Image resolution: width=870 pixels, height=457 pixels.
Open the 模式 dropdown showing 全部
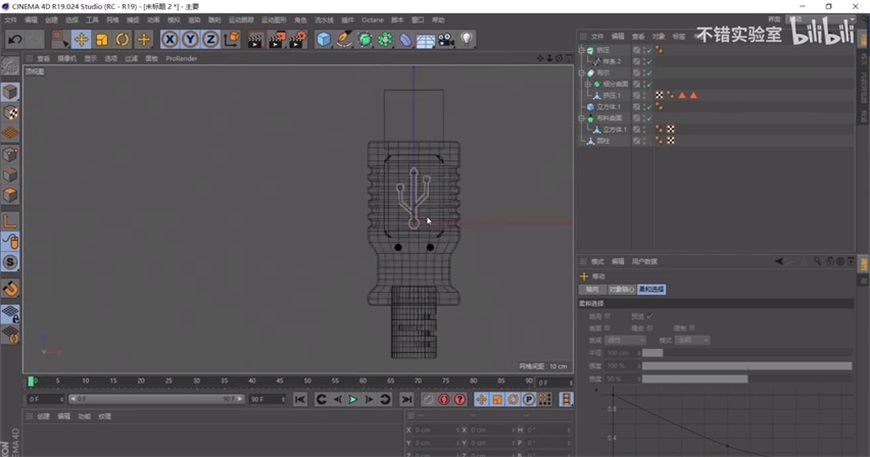(x=693, y=340)
